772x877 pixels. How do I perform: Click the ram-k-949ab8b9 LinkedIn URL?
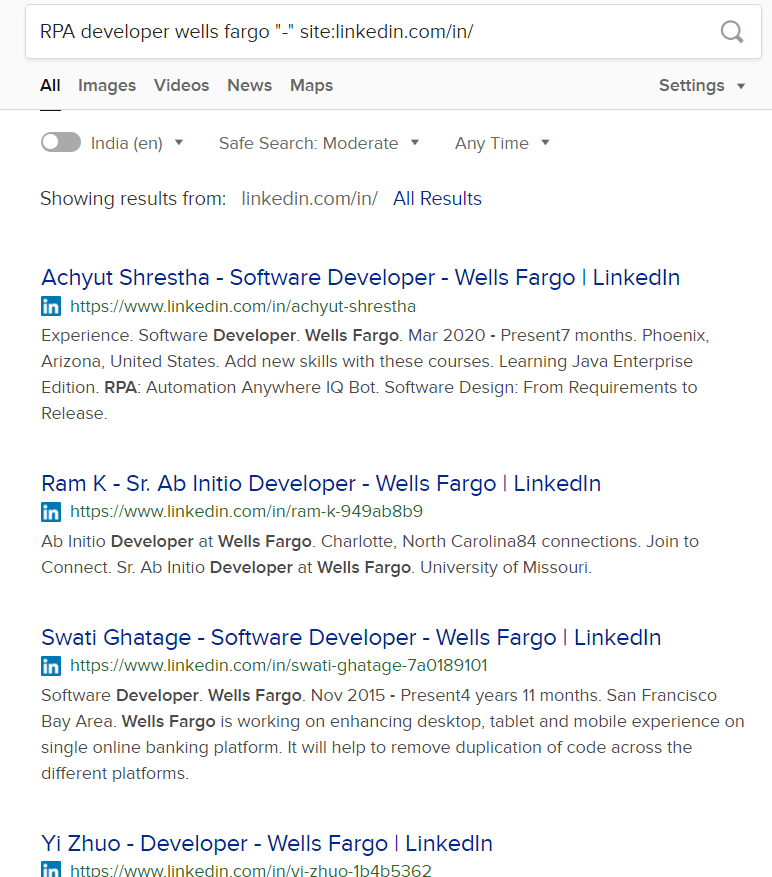pyautogui.click(x=246, y=512)
